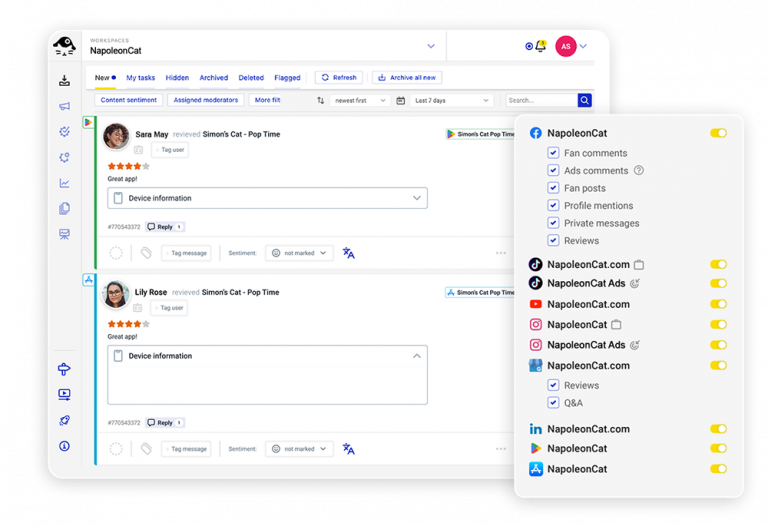This screenshot has height=526, width=768.
Task: Switch to the My tasks tab
Action: pos(141,77)
